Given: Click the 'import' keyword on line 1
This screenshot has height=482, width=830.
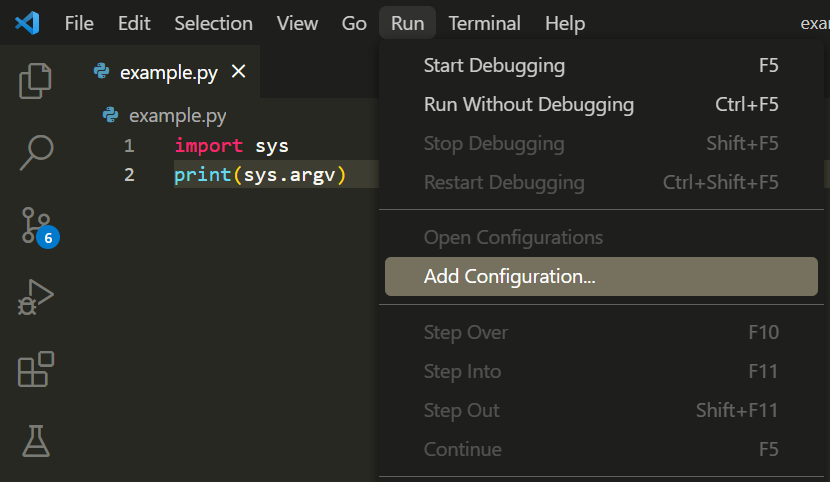Looking at the screenshot, I should click(209, 145).
